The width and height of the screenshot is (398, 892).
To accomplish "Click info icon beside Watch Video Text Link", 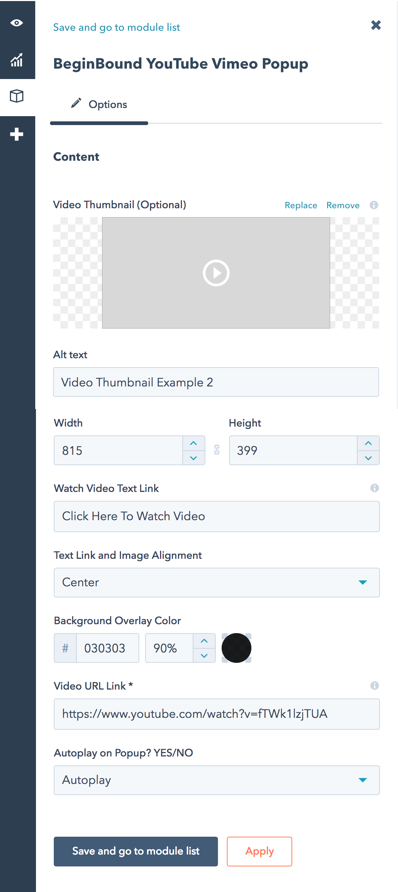I will 374,488.
